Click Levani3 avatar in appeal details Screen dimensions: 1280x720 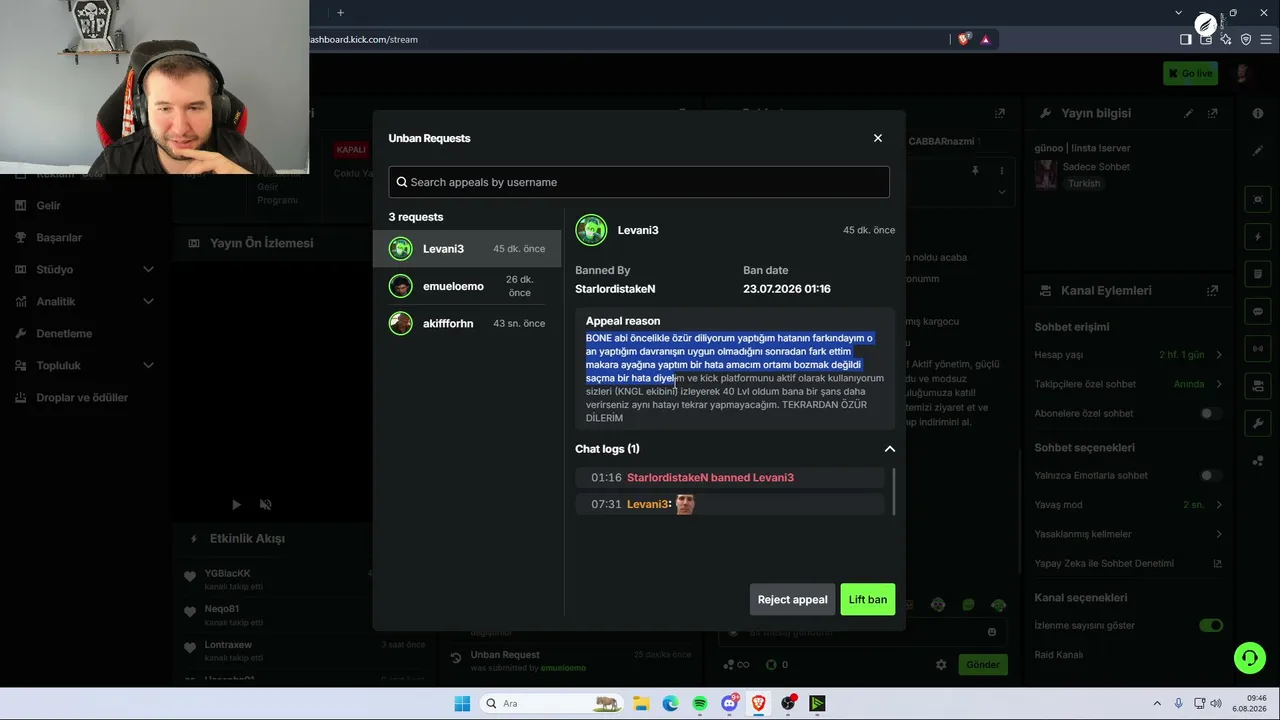click(x=591, y=230)
